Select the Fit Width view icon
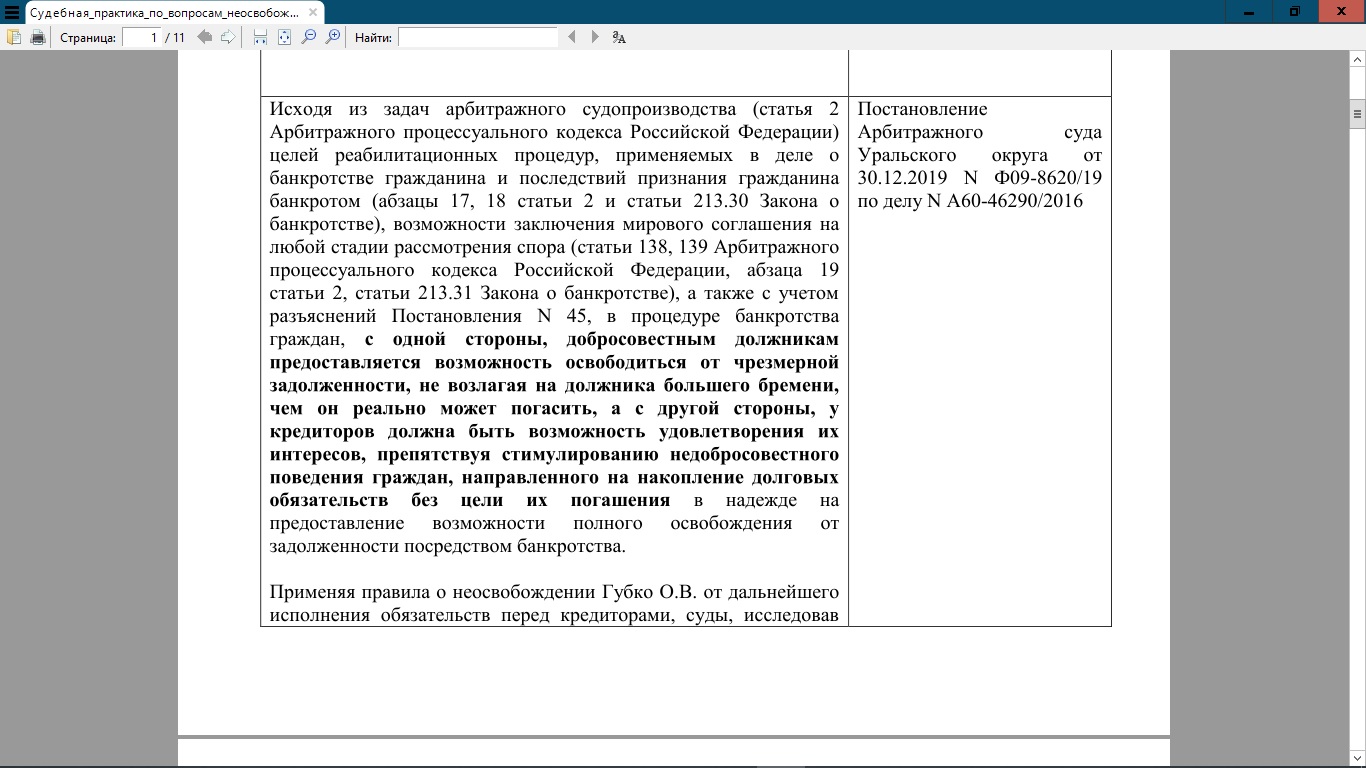The height and width of the screenshot is (768, 1366). click(261, 37)
